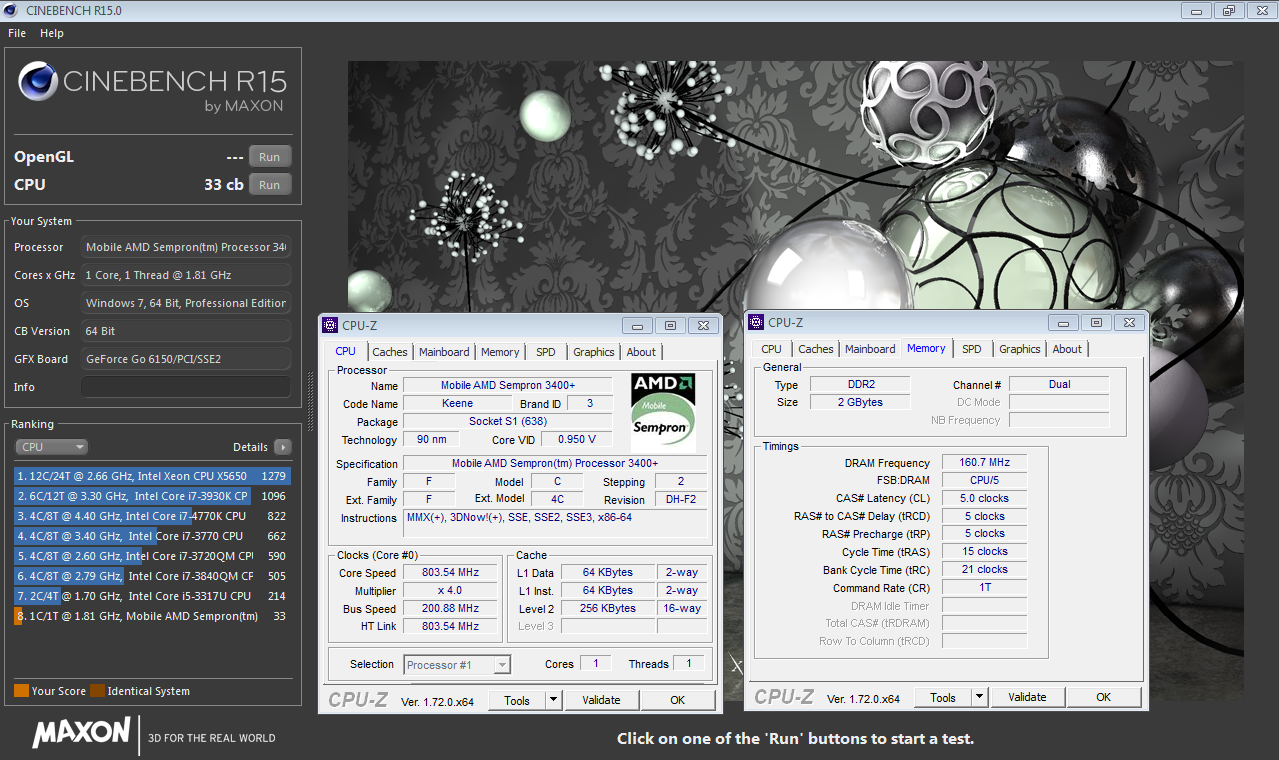Click the Bus Speed value 200.88 MHz
Screen dimensions: 1279x760
click(x=449, y=609)
